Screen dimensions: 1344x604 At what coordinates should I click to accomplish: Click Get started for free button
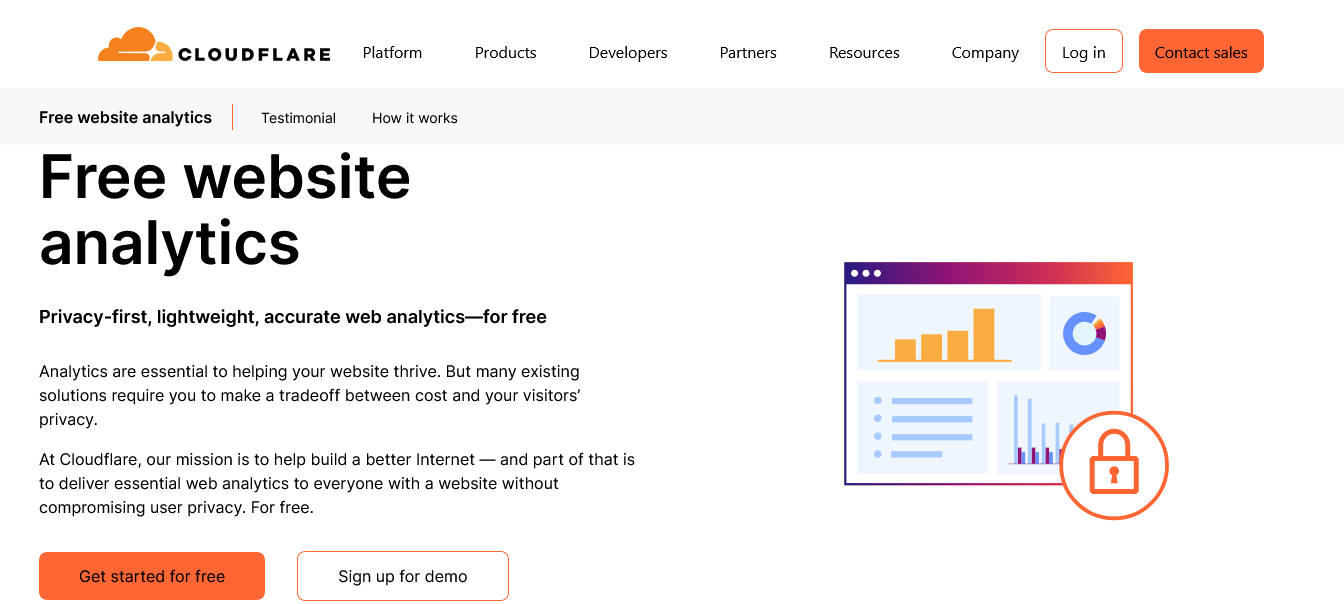pos(152,576)
